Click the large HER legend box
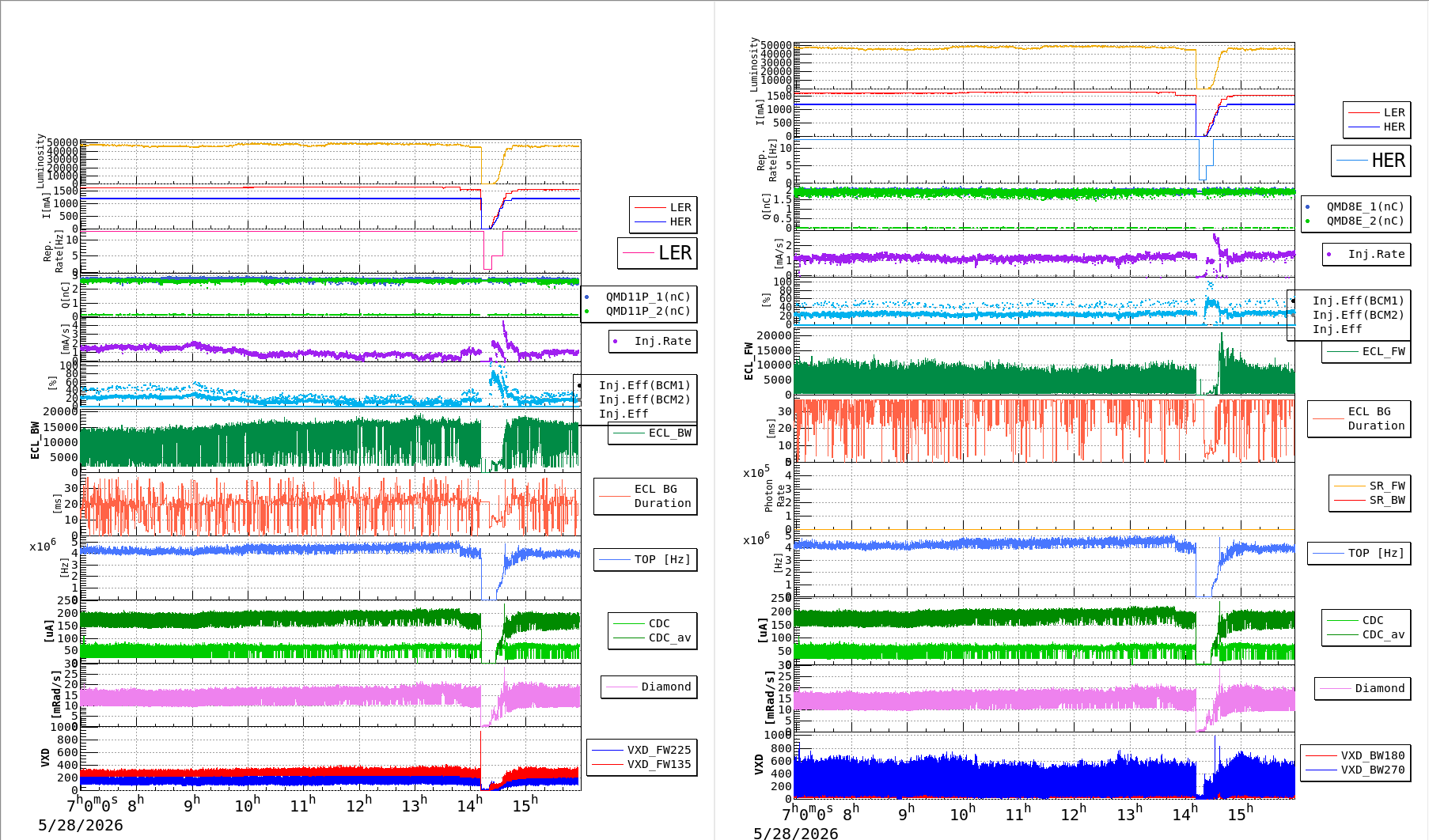The image size is (1429, 840). 1371,161
